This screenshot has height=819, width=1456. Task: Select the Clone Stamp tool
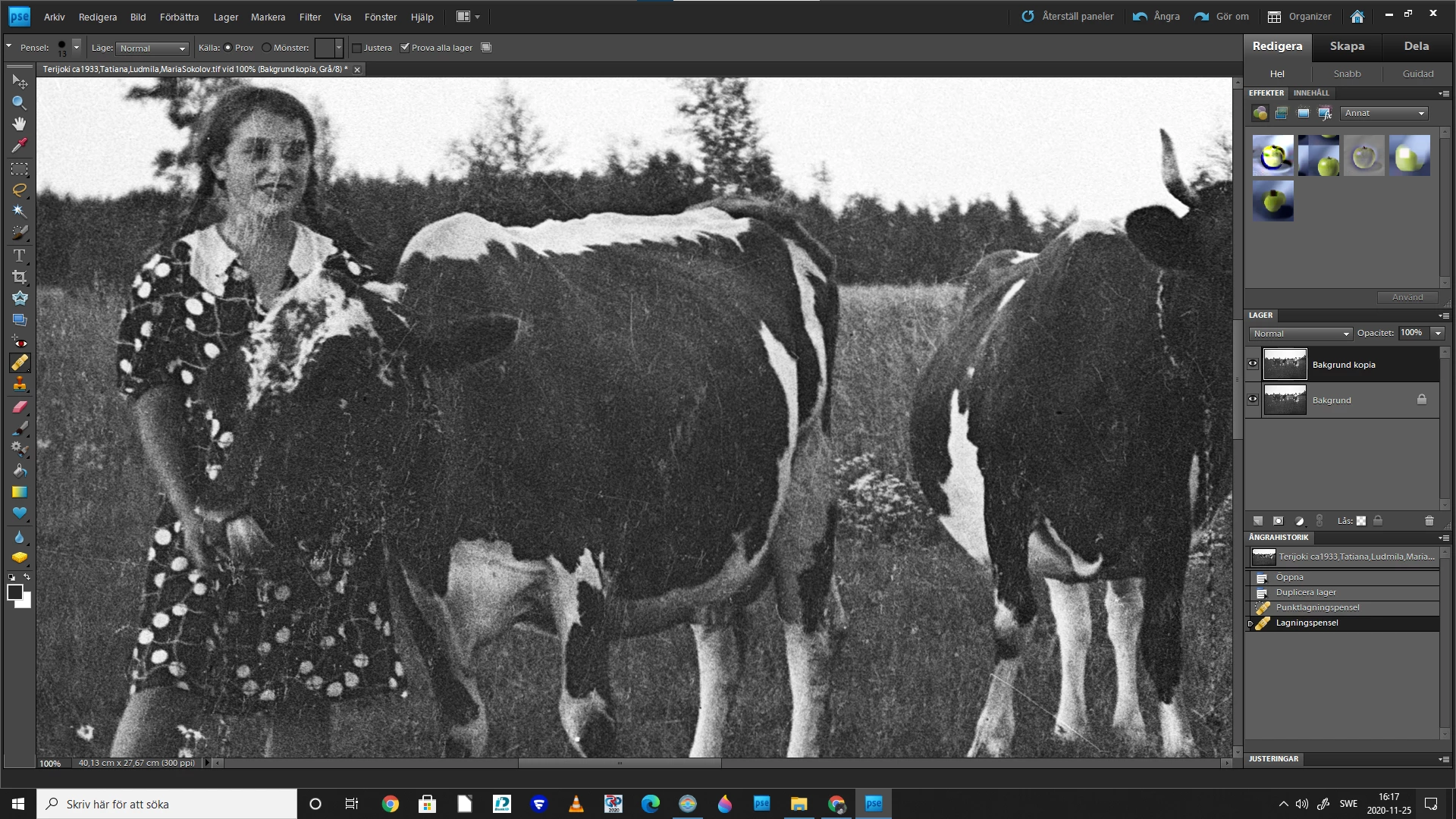19,384
